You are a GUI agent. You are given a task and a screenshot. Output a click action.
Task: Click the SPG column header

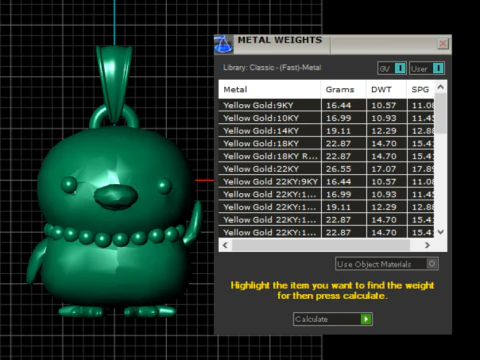420,89
